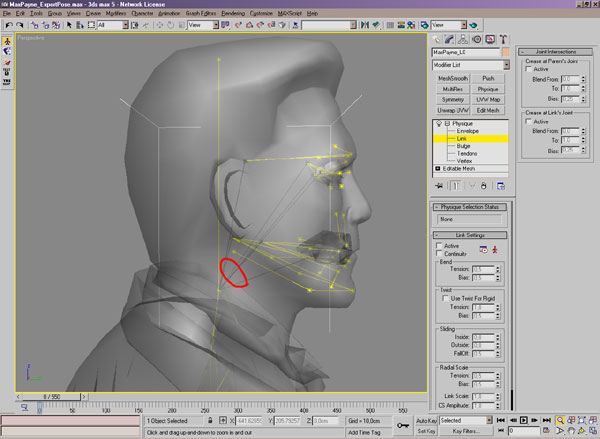Image resolution: width=600 pixels, height=439 pixels.
Task: Click the object color swatch beside name
Action: (508, 51)
